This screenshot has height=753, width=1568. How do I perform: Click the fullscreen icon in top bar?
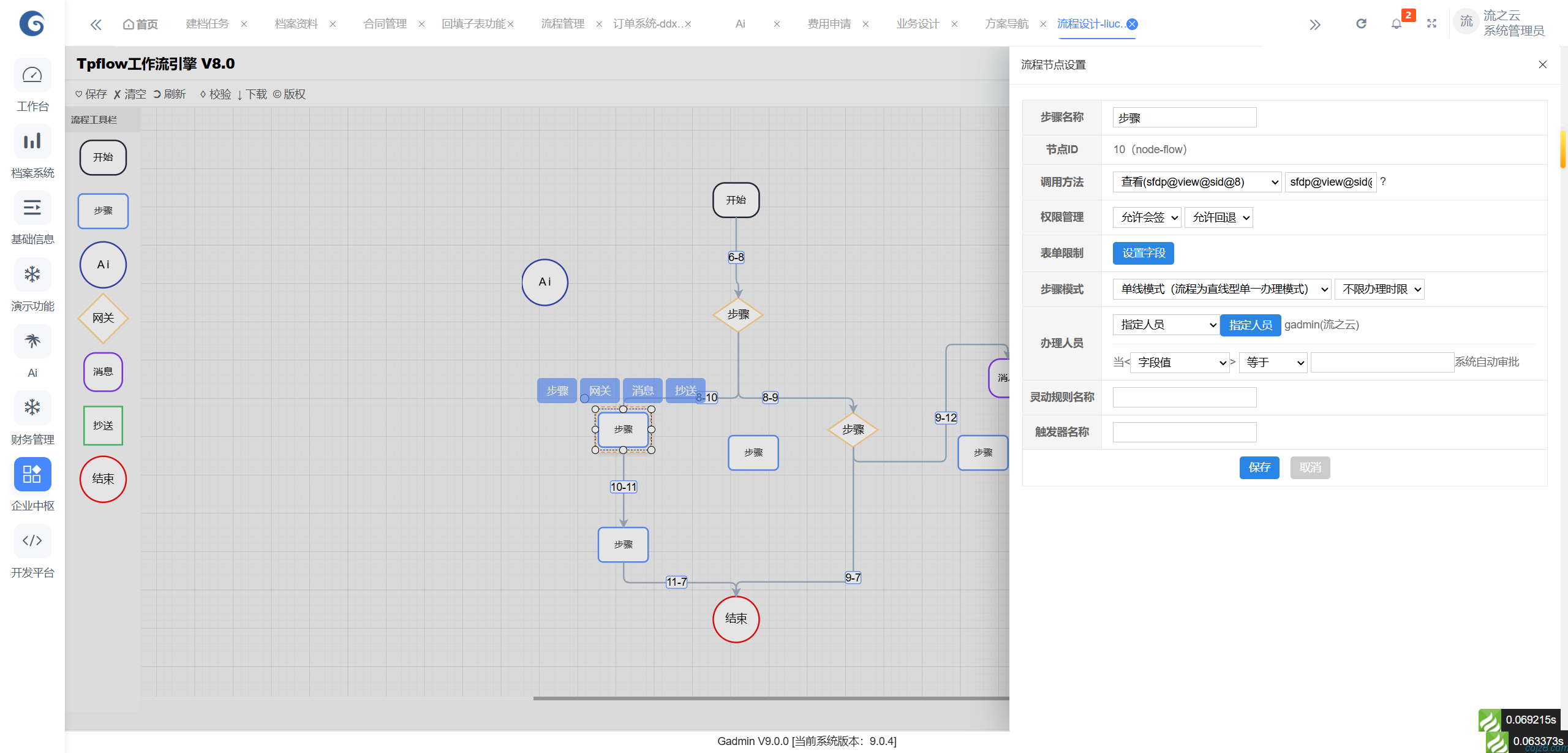coord(1432,24)
